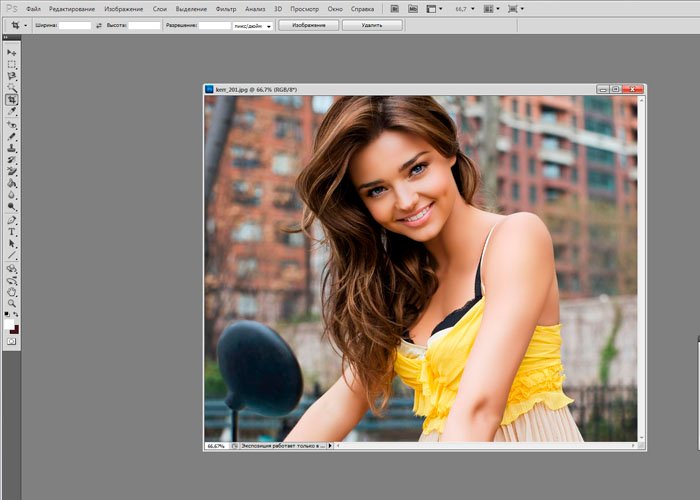Open the resolution units dropdown
This screenshot has width=700, height=500.
point(255,25)
